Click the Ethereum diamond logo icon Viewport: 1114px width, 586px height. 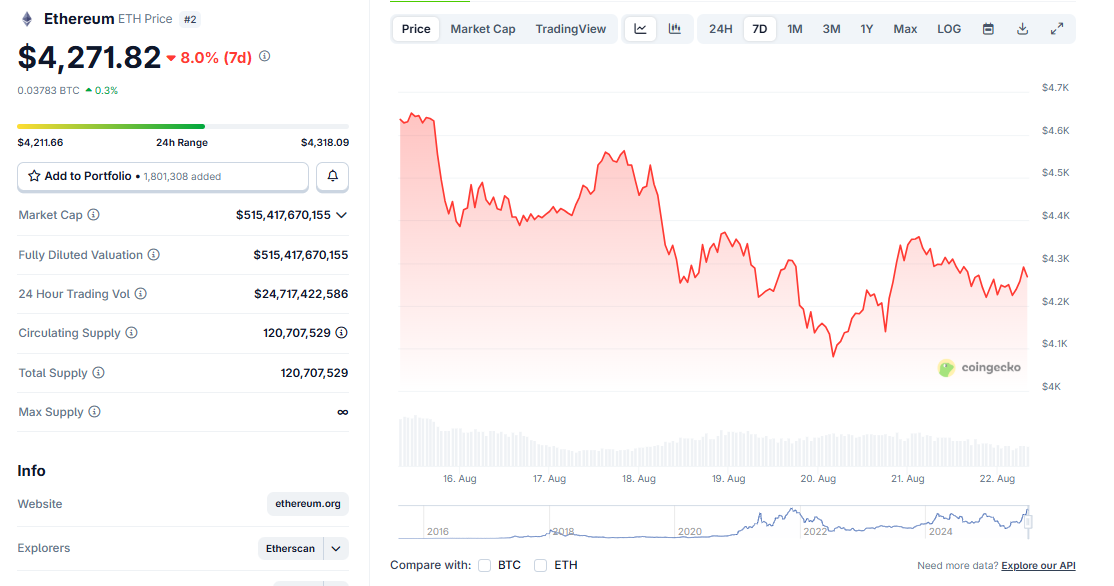click(27, 19)
